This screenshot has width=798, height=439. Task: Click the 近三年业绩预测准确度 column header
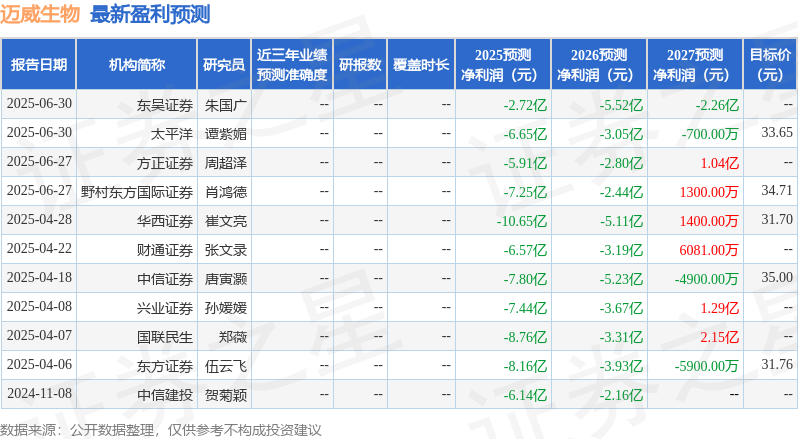(292, 65)
